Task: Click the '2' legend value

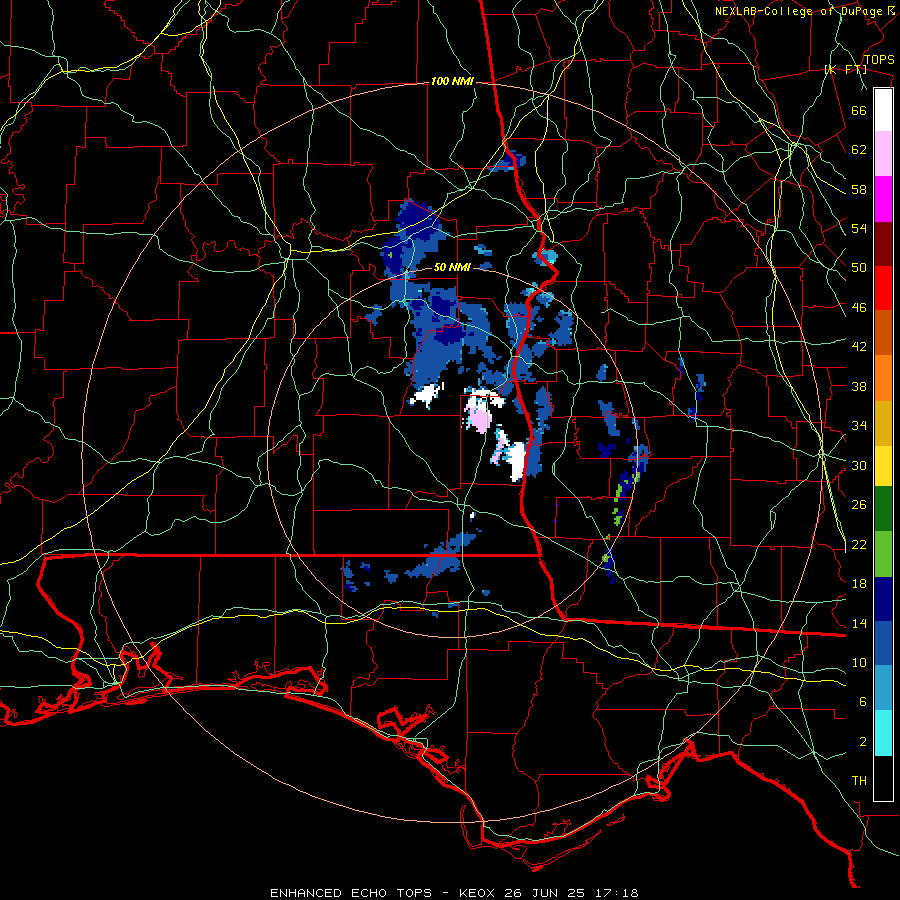Action: 863,742
